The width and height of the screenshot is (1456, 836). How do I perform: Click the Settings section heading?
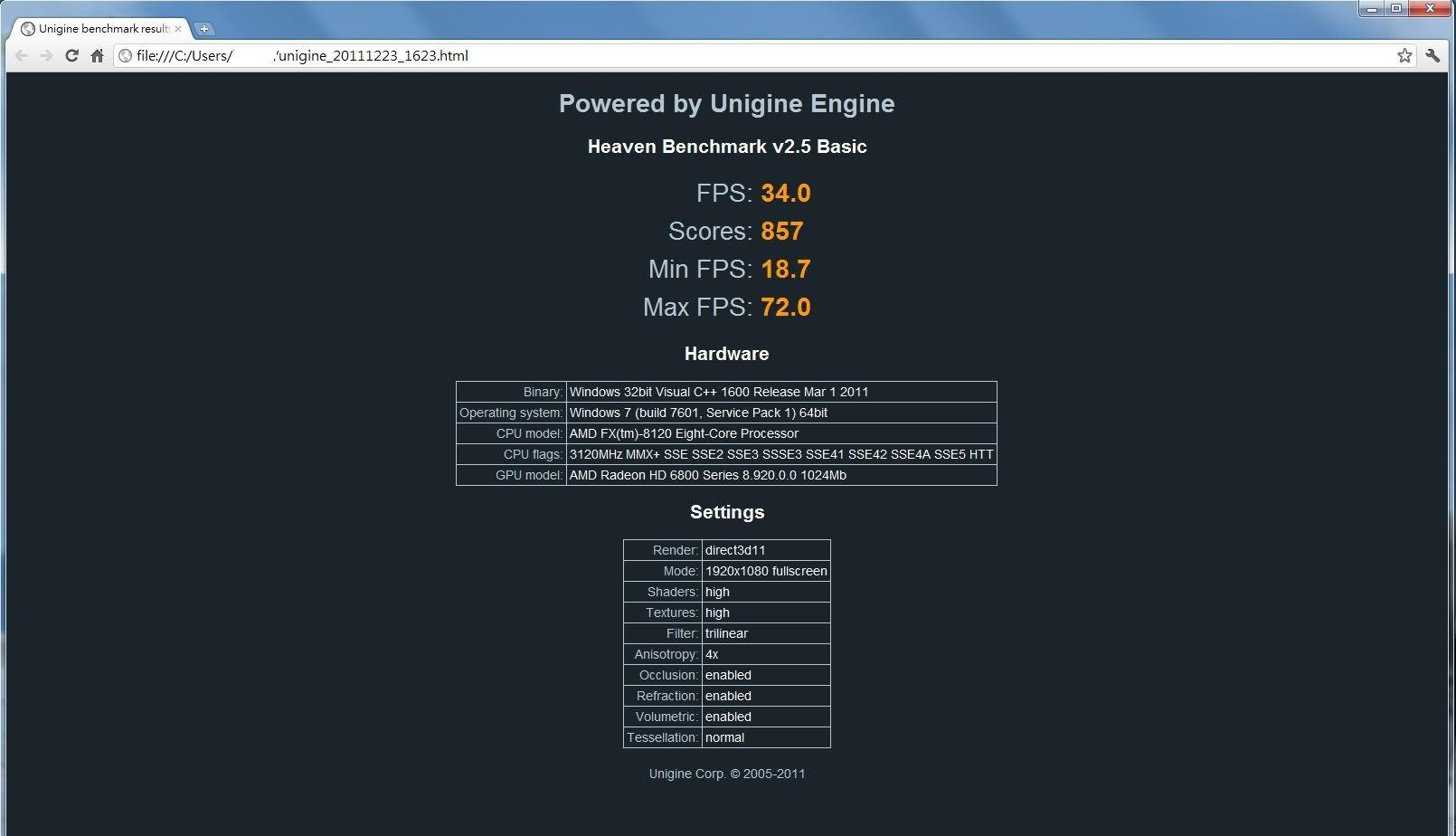coord(727,512)
